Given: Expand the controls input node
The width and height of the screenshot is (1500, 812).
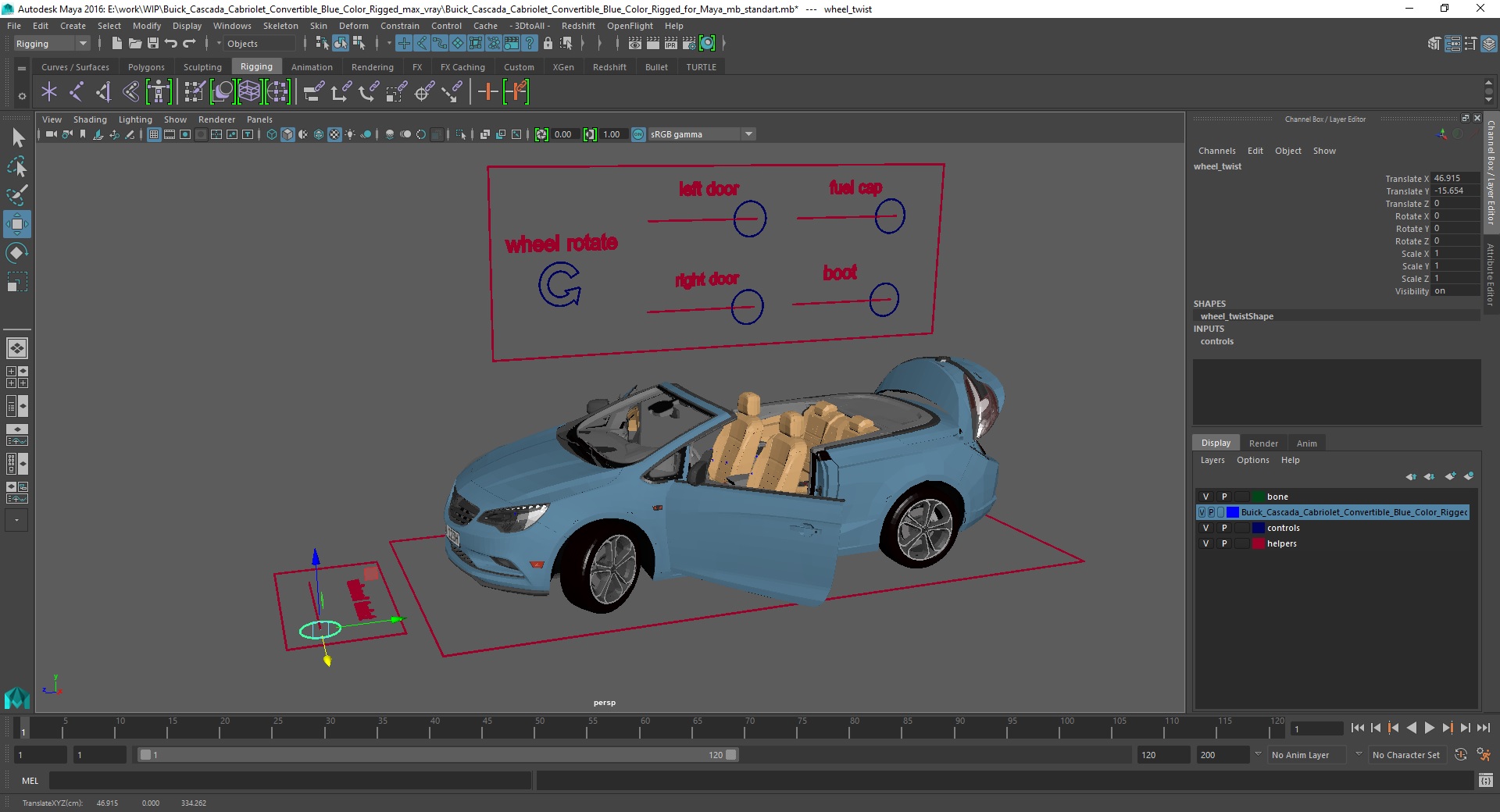Looking at the screenshot, I should click(1216, 341).
